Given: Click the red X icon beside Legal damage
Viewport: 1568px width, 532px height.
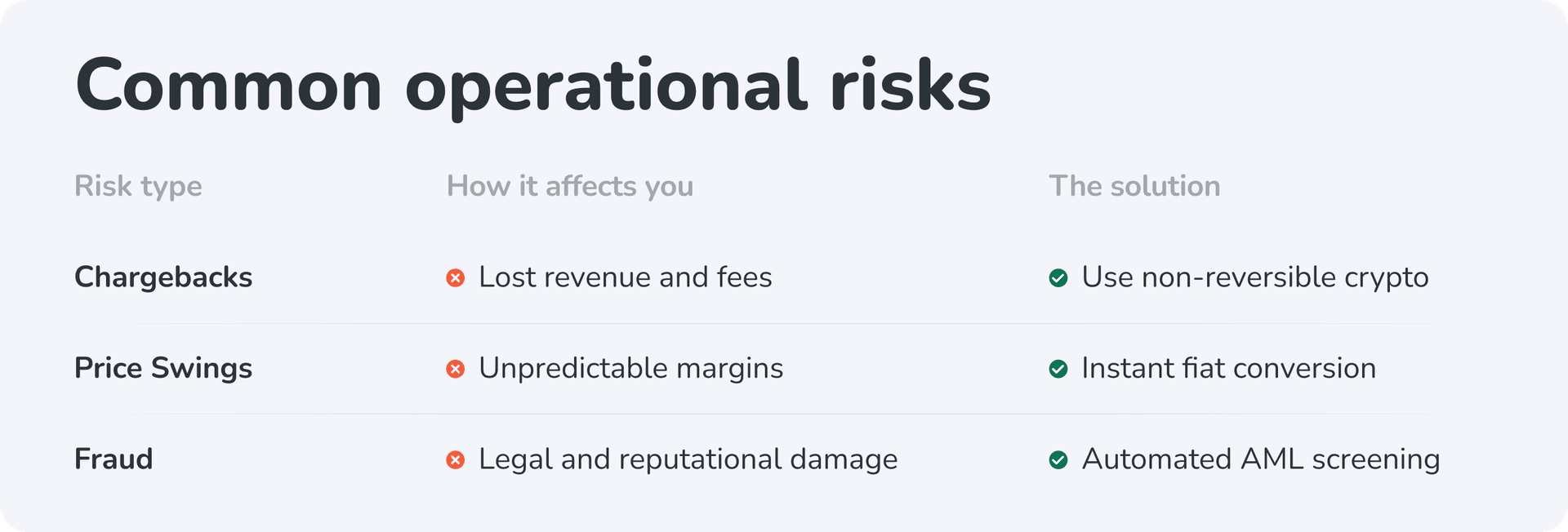Looking at the screenshot, I should [456, 460].
